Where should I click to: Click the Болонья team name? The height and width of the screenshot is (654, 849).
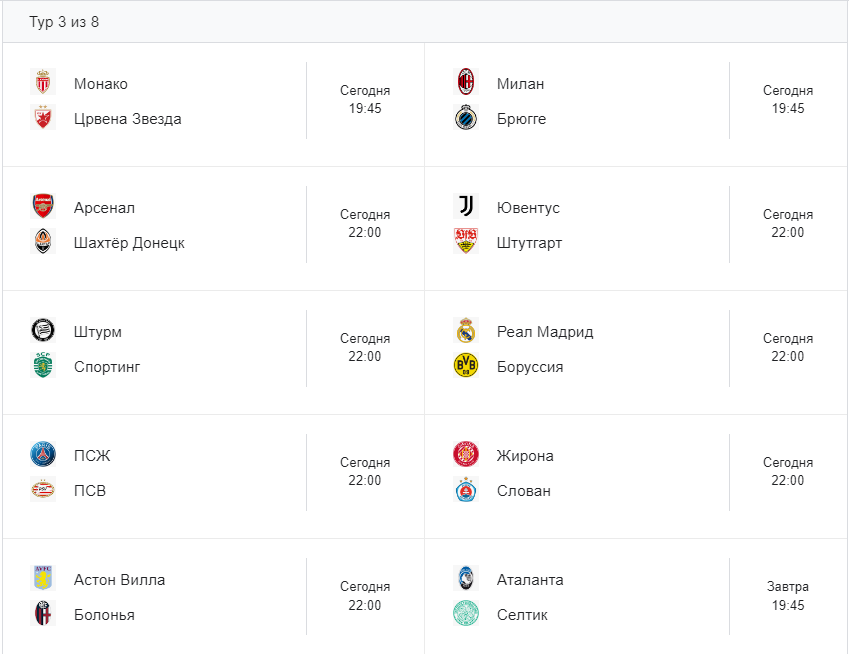104,615
